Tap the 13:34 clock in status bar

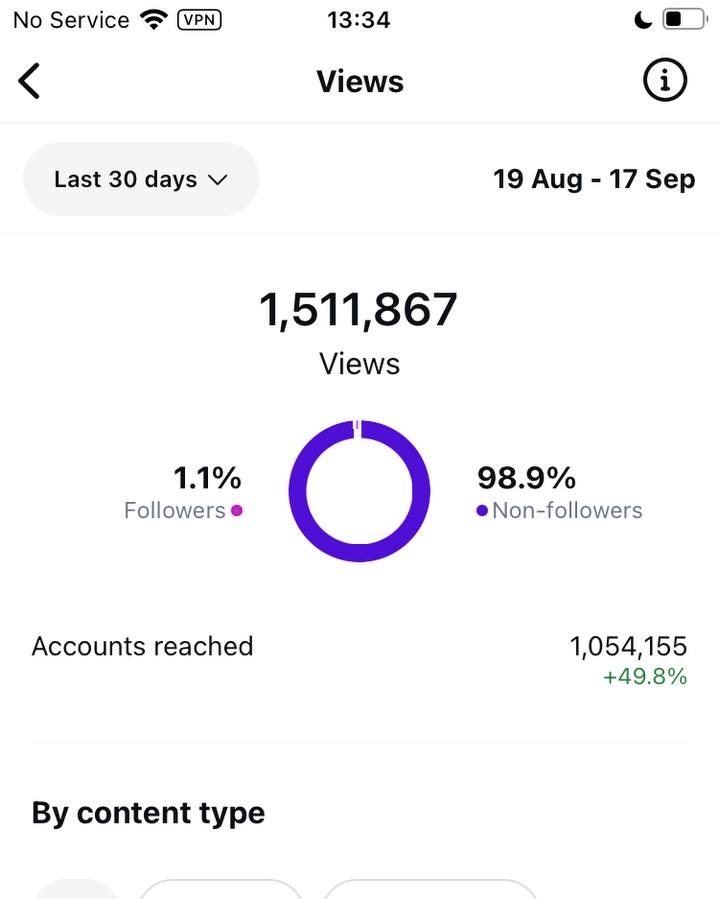(x=359, y=19)
